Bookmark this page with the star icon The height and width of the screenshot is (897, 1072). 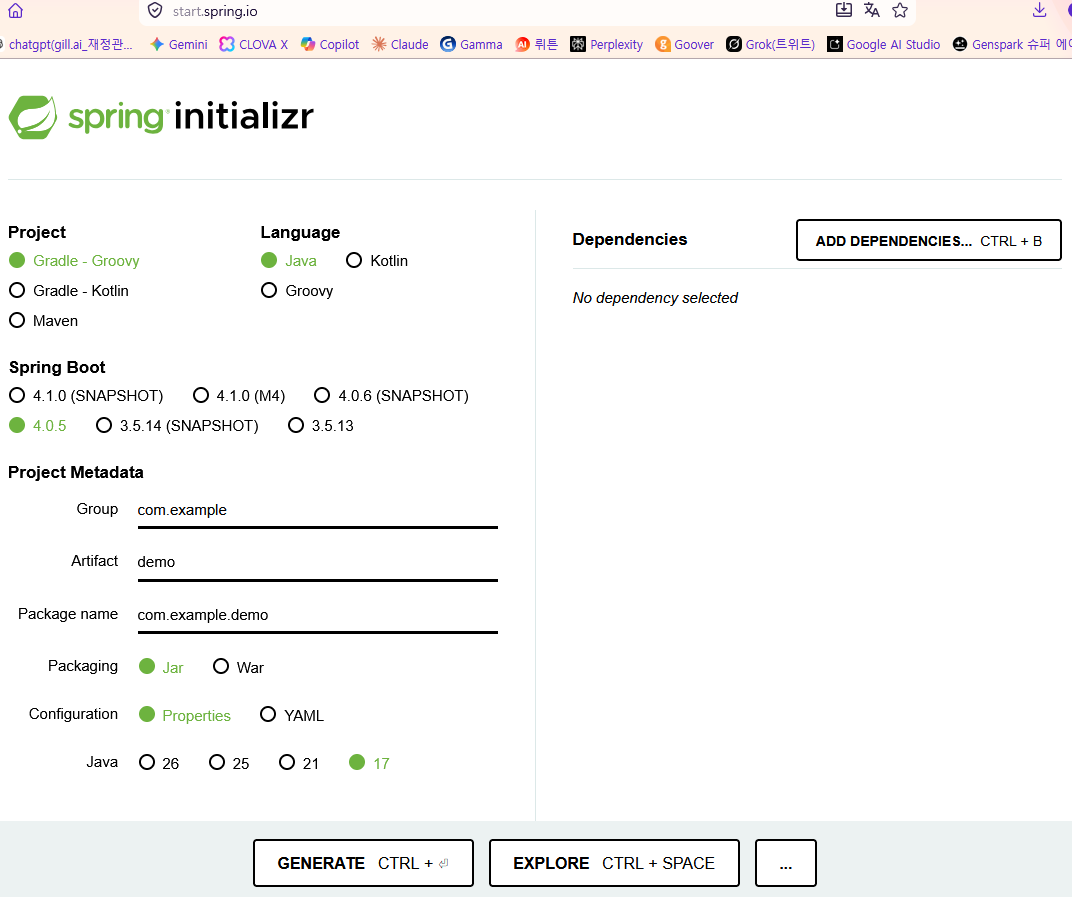pos(900,10)
